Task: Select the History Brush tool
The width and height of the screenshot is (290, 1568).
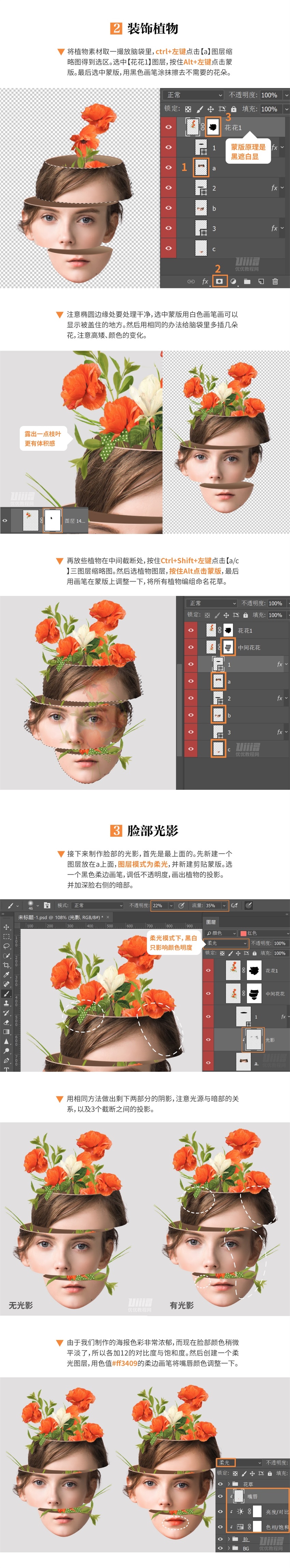Action: [6, 1013]
